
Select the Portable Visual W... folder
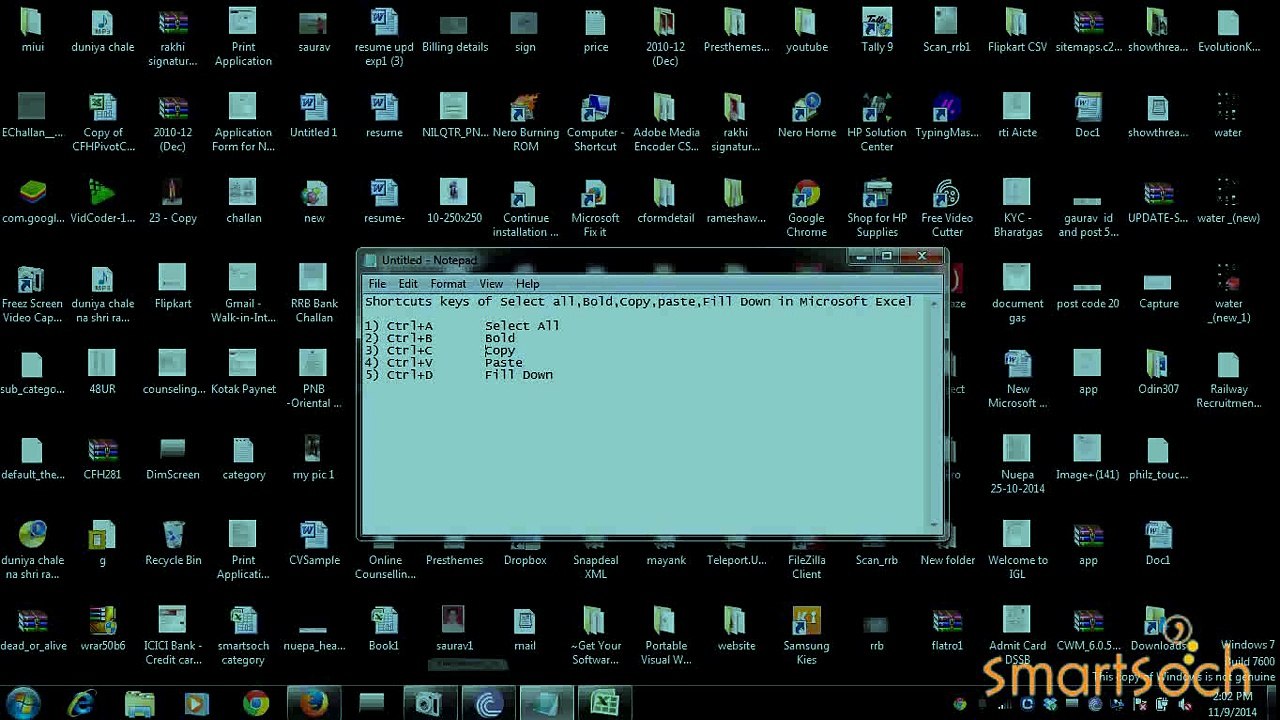(666, 636)
